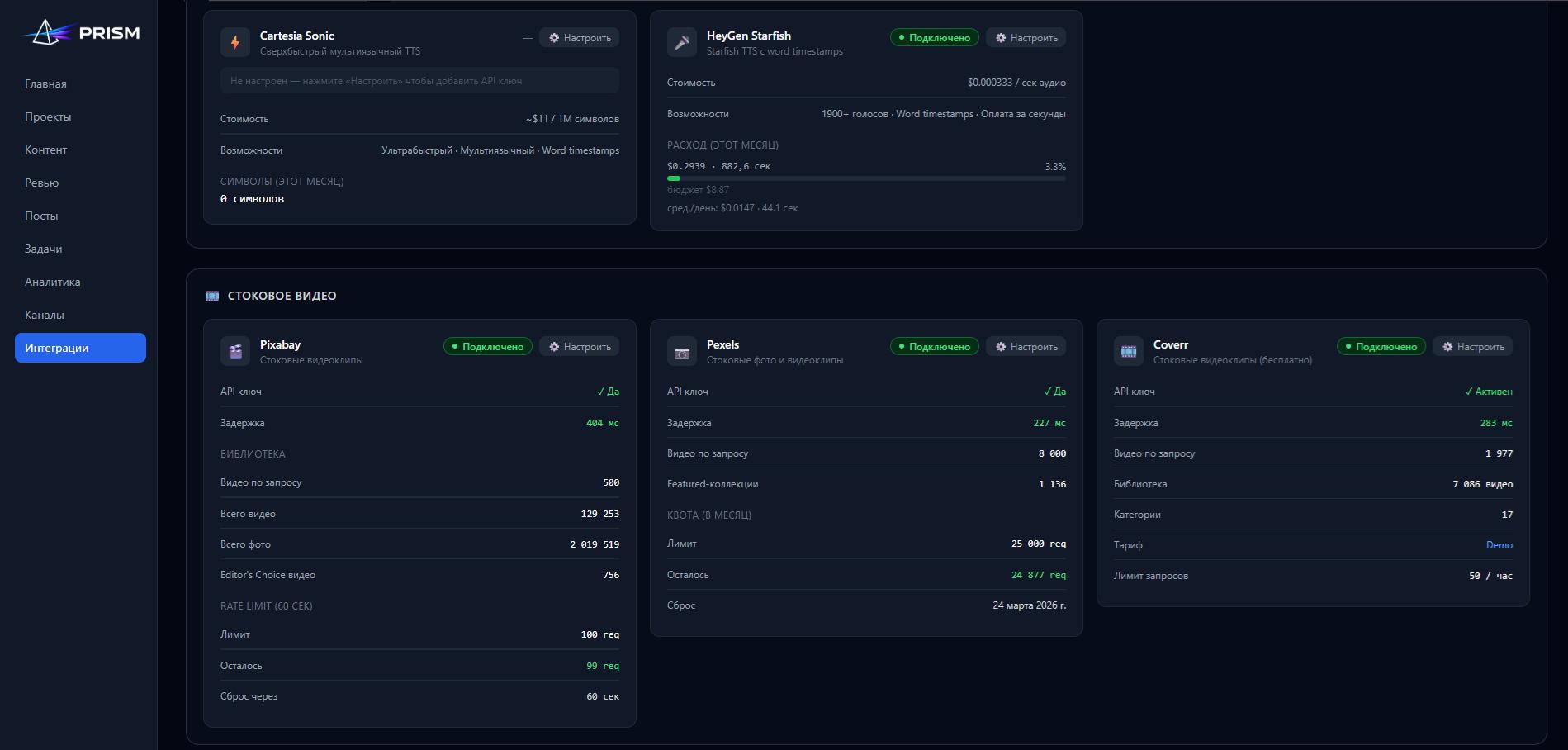Image resolution: width=1568 pixels, height=750 pixels.
Task: Click the PRISM logo icon
Action: point(48,33)
